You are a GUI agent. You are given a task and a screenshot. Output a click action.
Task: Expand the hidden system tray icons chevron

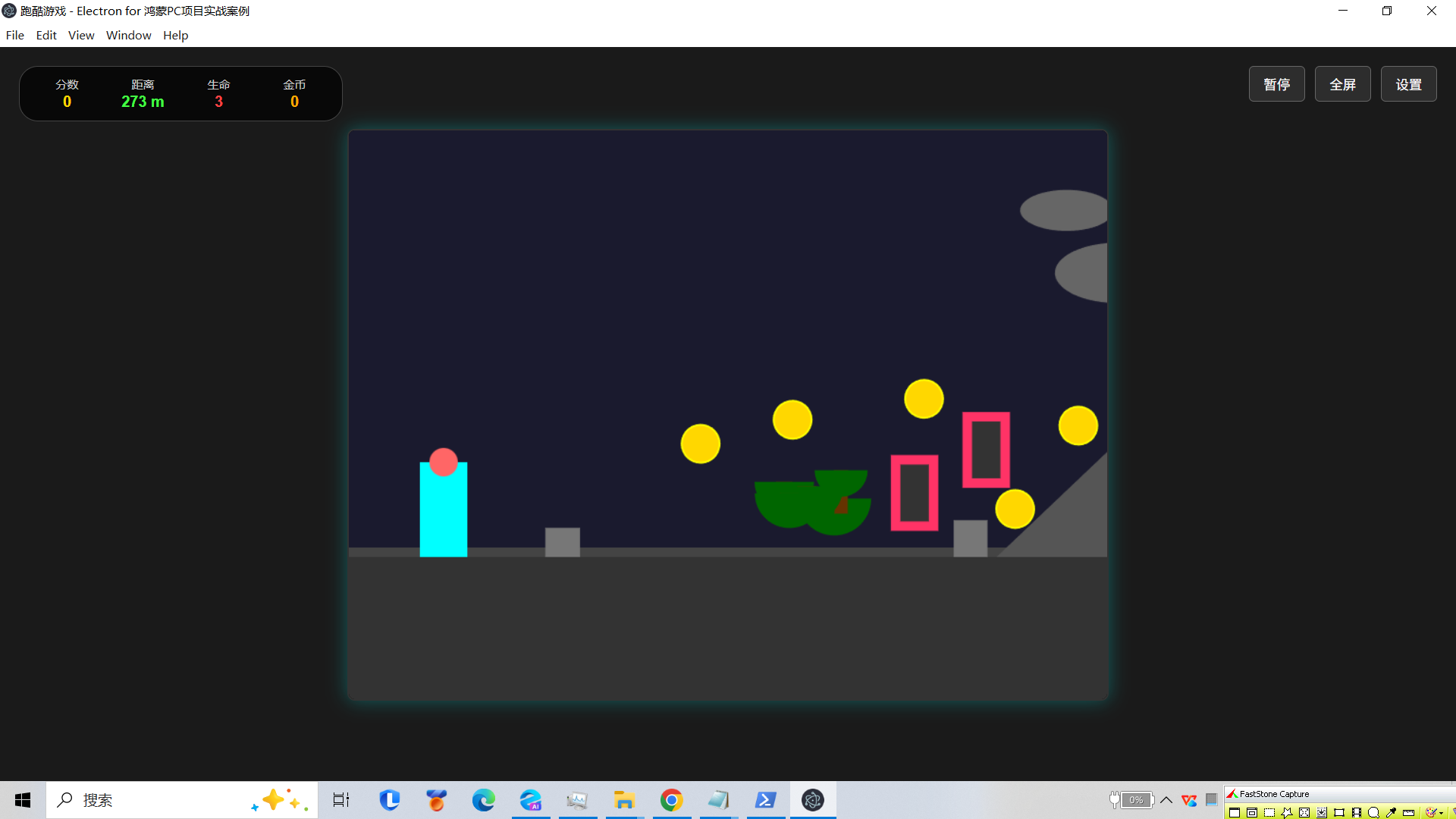pyautogui.click(x=1166, y=800)
